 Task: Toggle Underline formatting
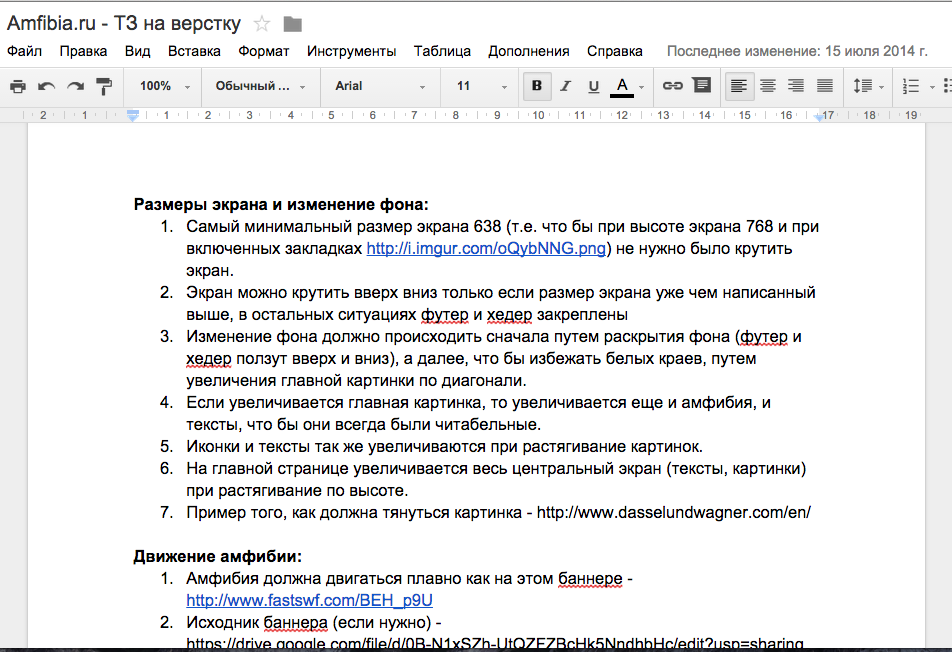pos(594,86)
